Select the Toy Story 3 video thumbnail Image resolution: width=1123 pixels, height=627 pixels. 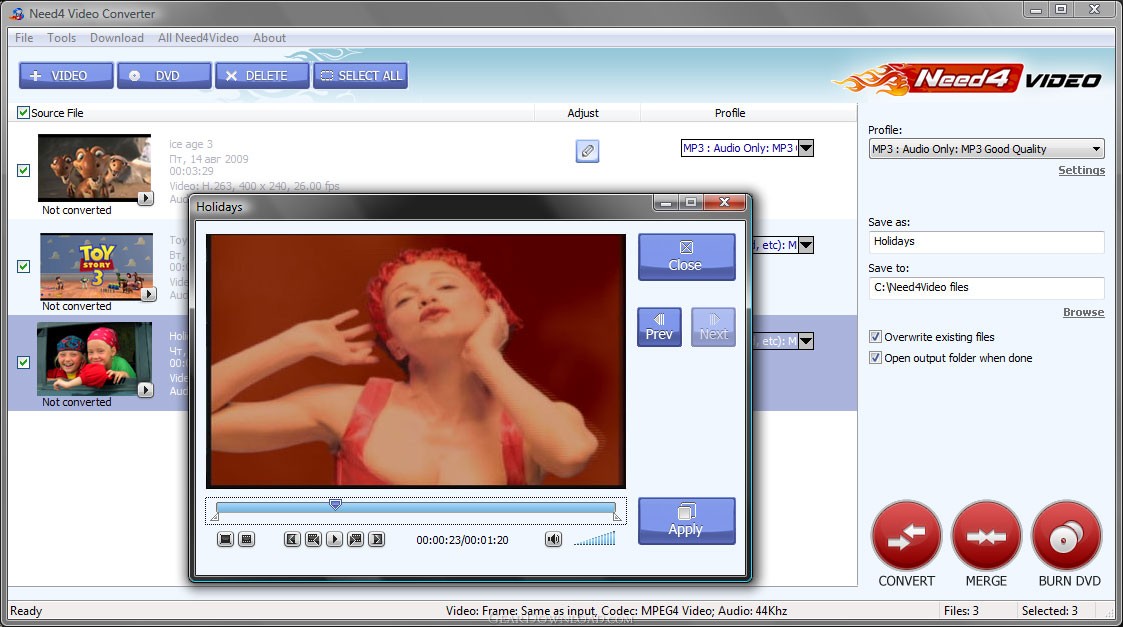click(x=97, y=266)
